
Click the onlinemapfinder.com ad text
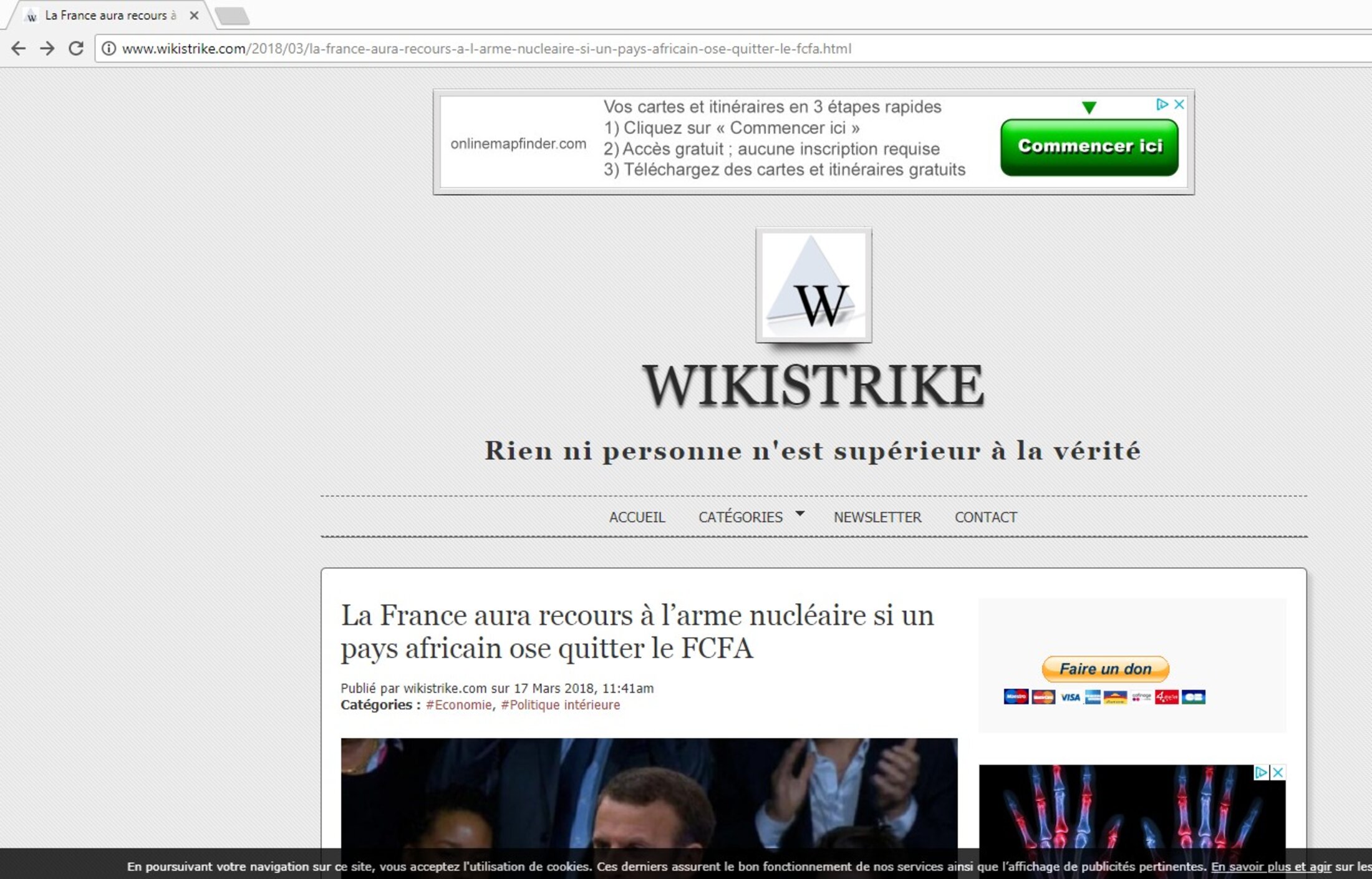coord(518,143)
